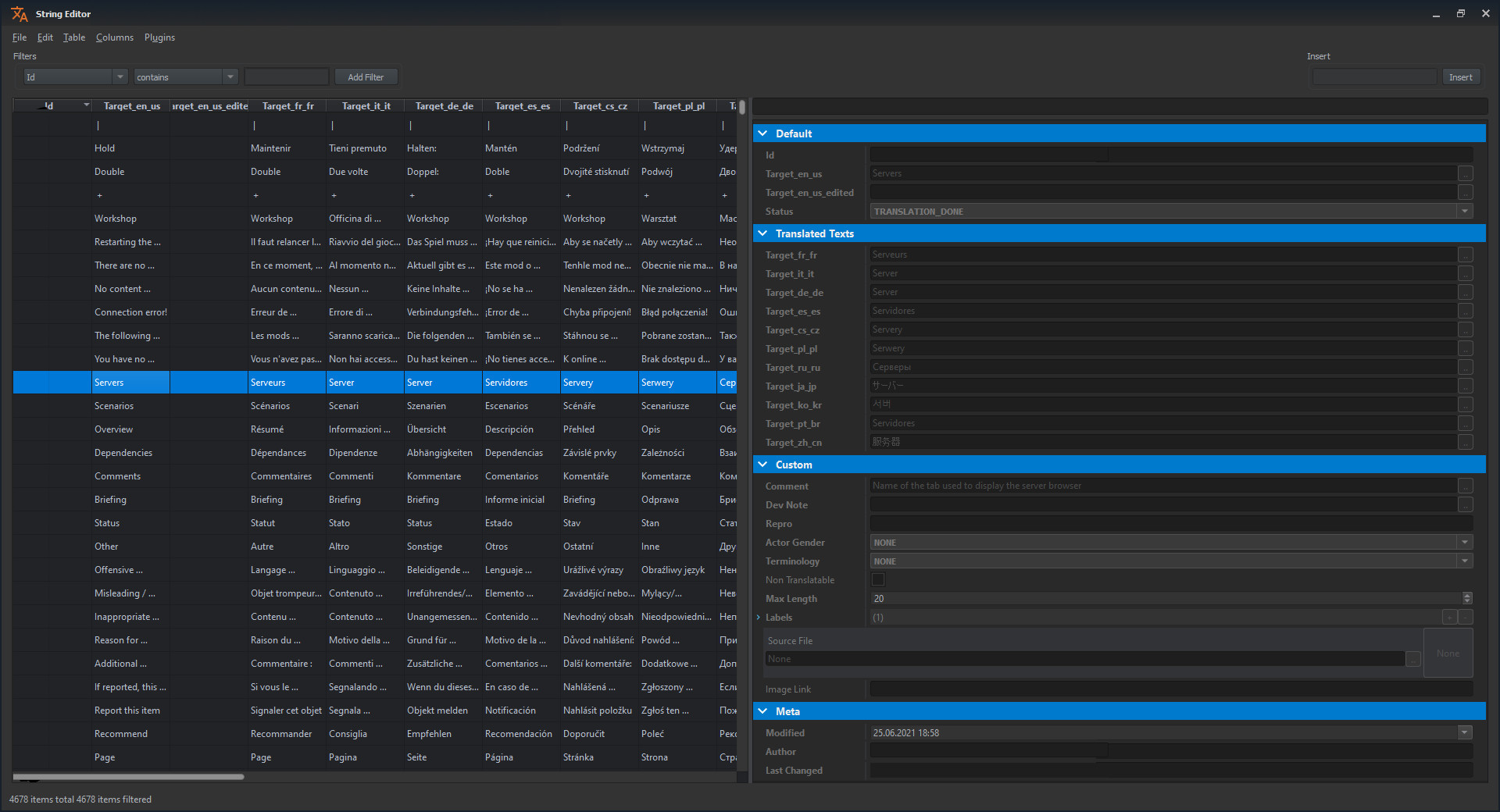Open the Comment field expanded editor

[1465, 485]
